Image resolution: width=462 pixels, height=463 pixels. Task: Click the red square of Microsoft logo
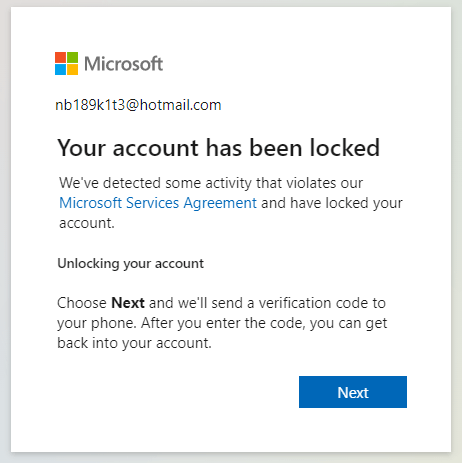[60, 57]
